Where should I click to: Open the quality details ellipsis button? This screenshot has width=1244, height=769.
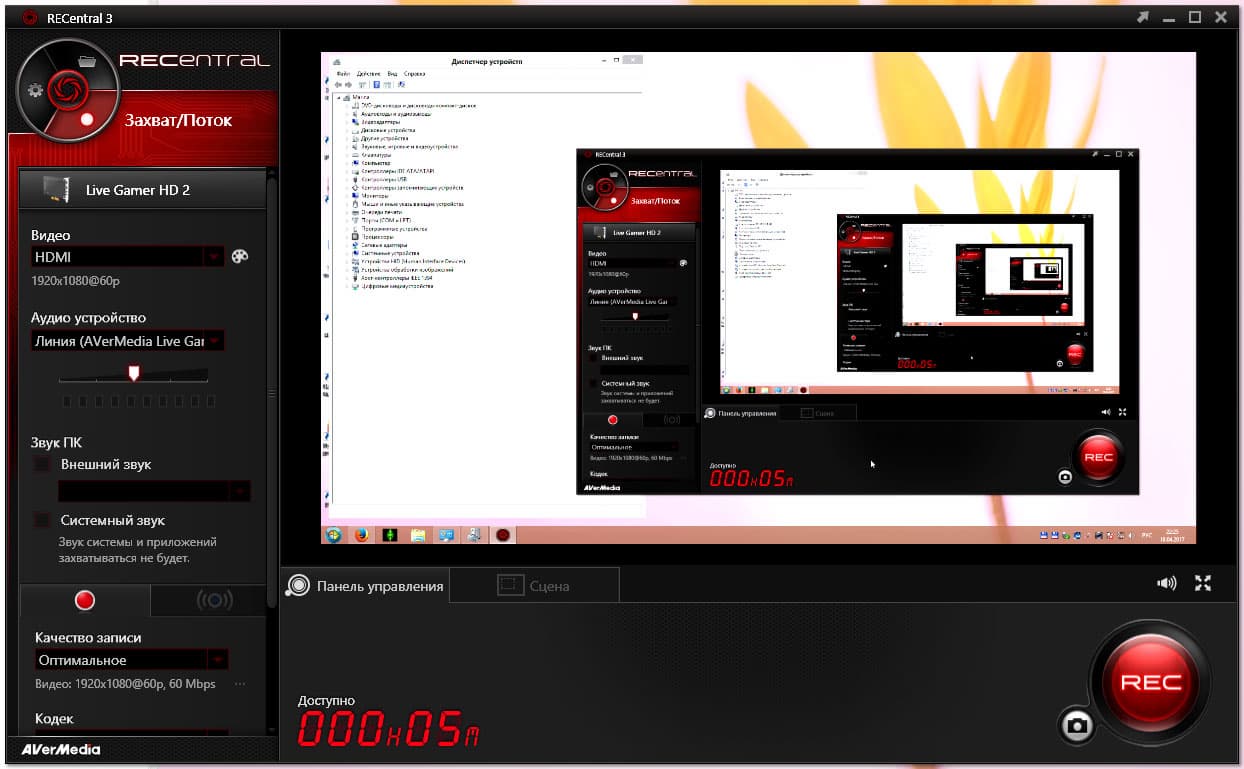pyautogui.click(x=240, y=684)
